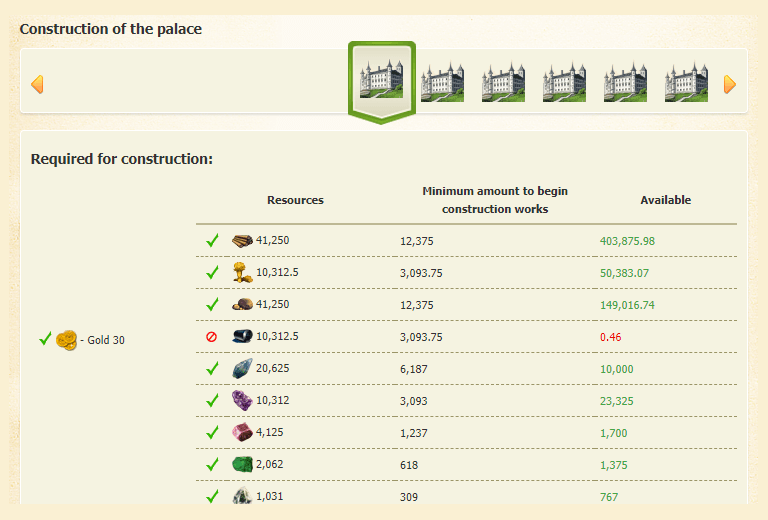The height and width of the screenshot is (520, 768).
Task: Click the 10,312 amethyst amount
Action: coord(273,401)
